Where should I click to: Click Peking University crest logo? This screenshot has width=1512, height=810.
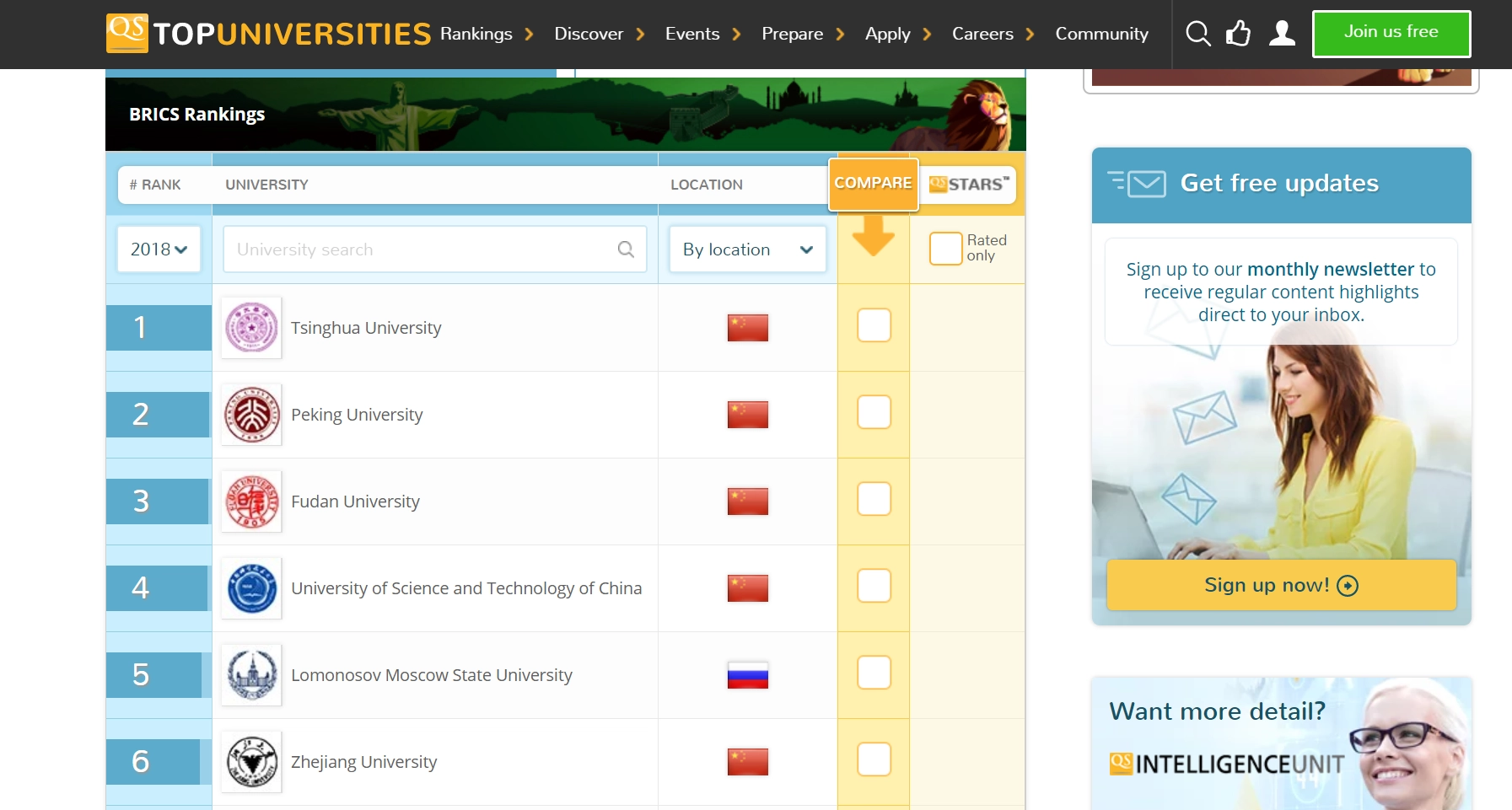click(251, 415)
